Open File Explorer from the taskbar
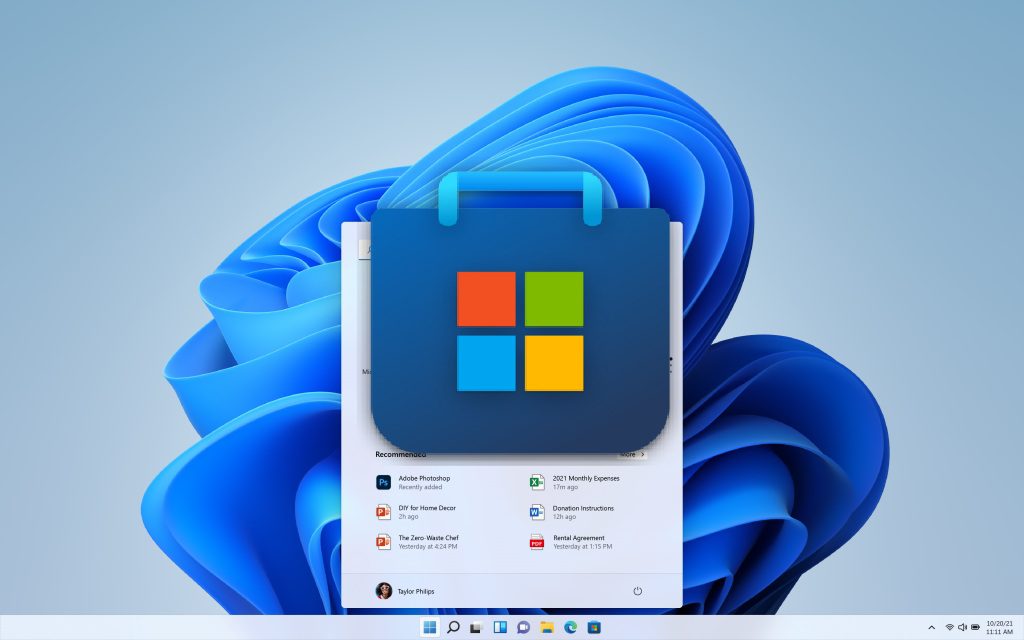 547,628
